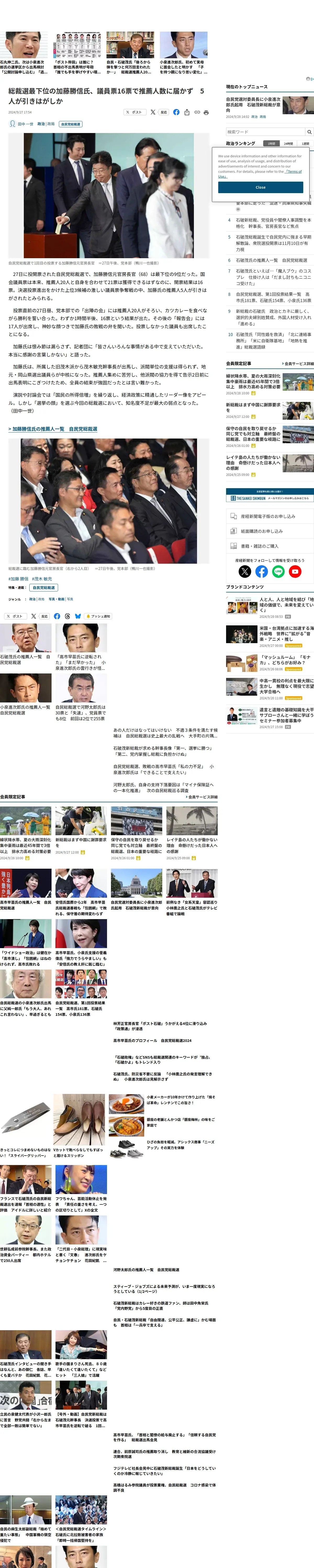Open THE SANKEI SHIMBUN mail magazine banner
The height and width of the screenshot is (1568, 314).
(270, 495)
